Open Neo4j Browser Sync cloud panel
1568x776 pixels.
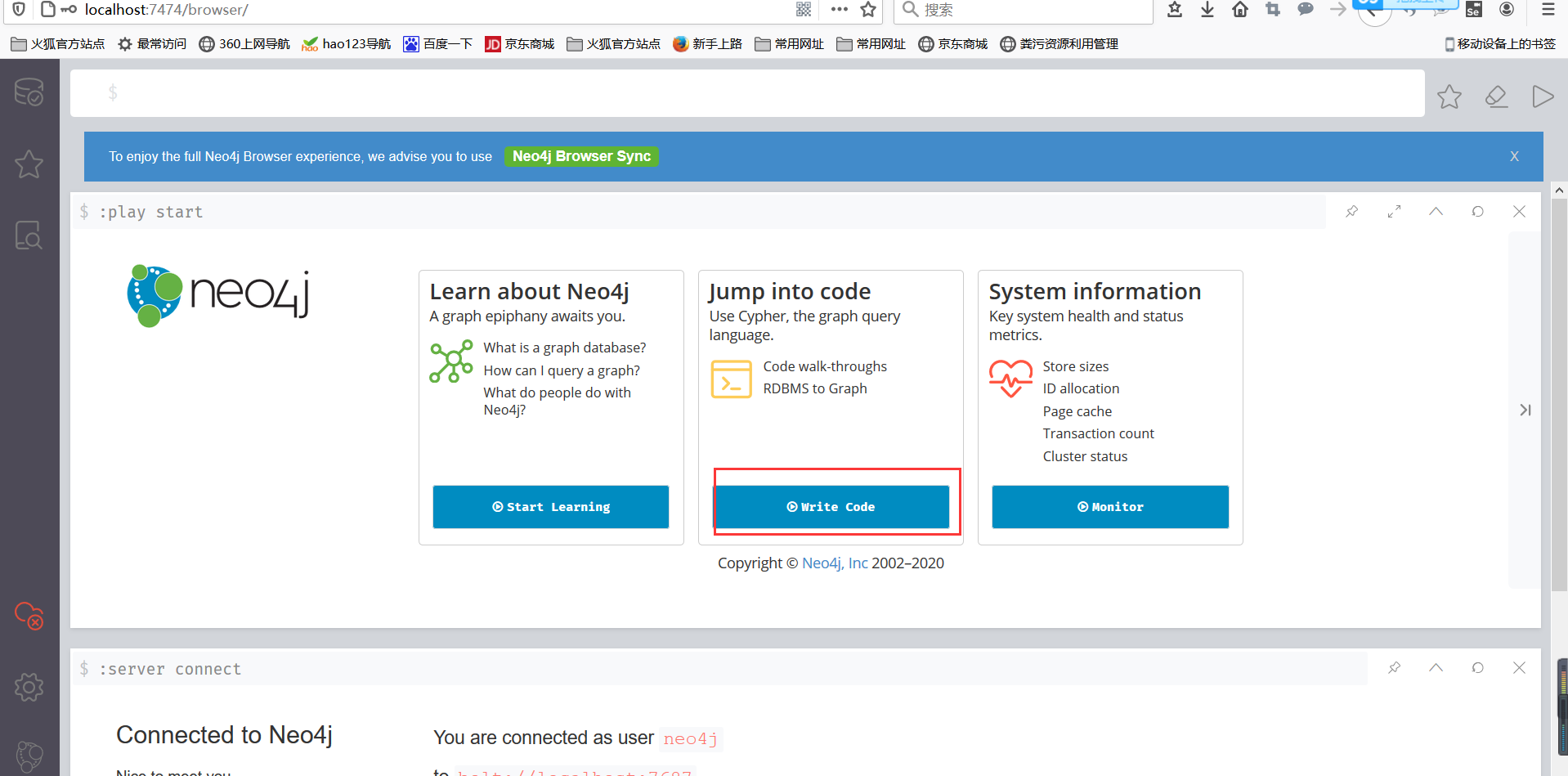click(x=29, y=617)
